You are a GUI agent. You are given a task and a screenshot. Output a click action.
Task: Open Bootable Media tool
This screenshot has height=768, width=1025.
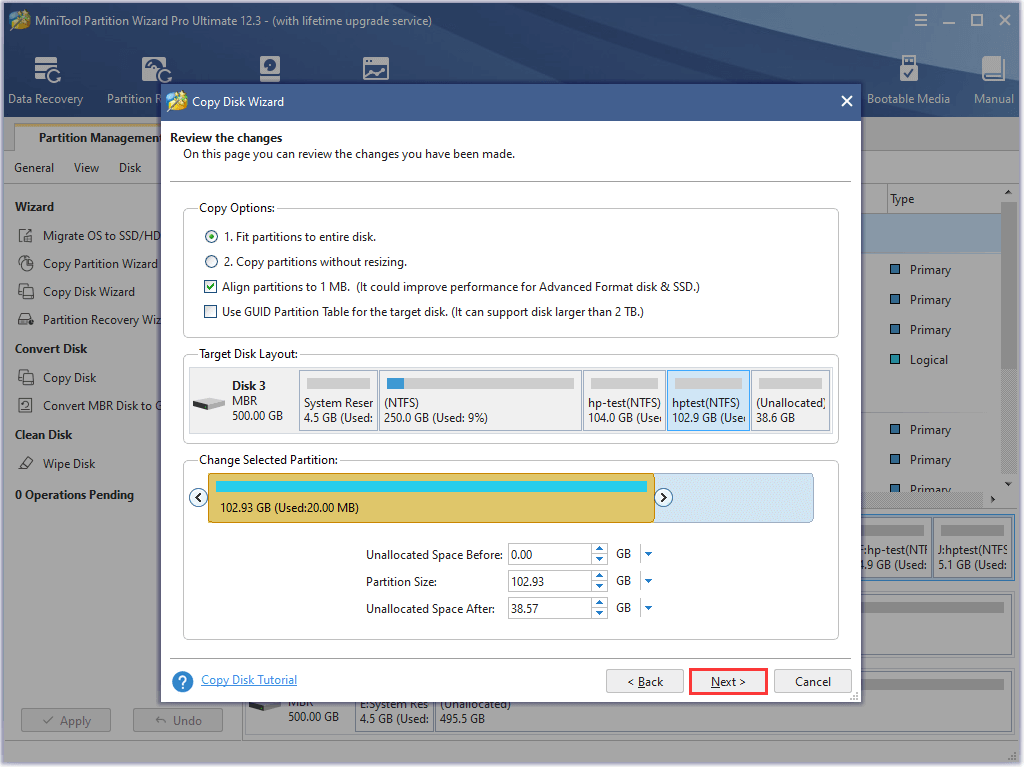tap(908, 70)
